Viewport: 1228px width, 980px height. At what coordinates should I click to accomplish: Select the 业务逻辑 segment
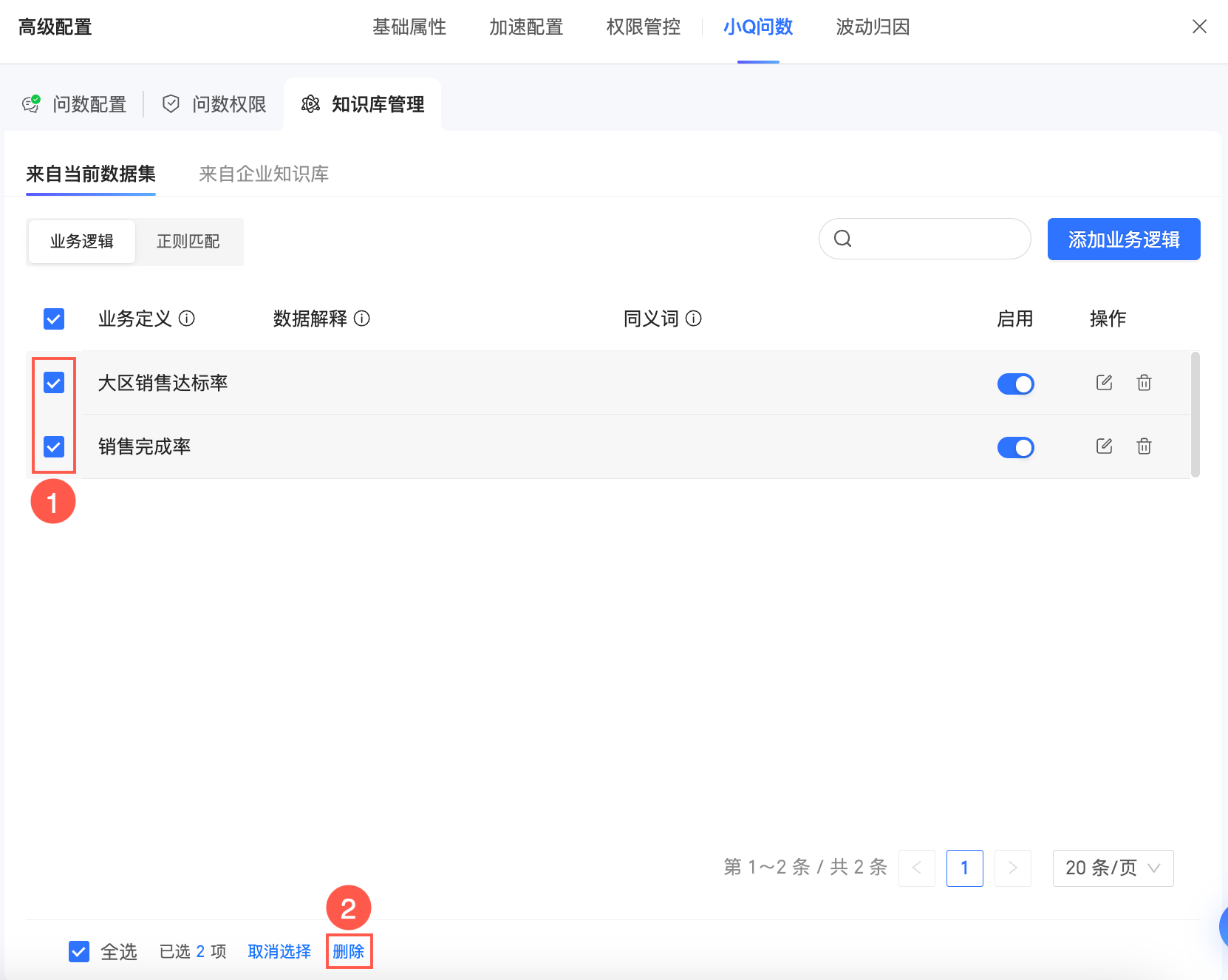tap(82, 242)
